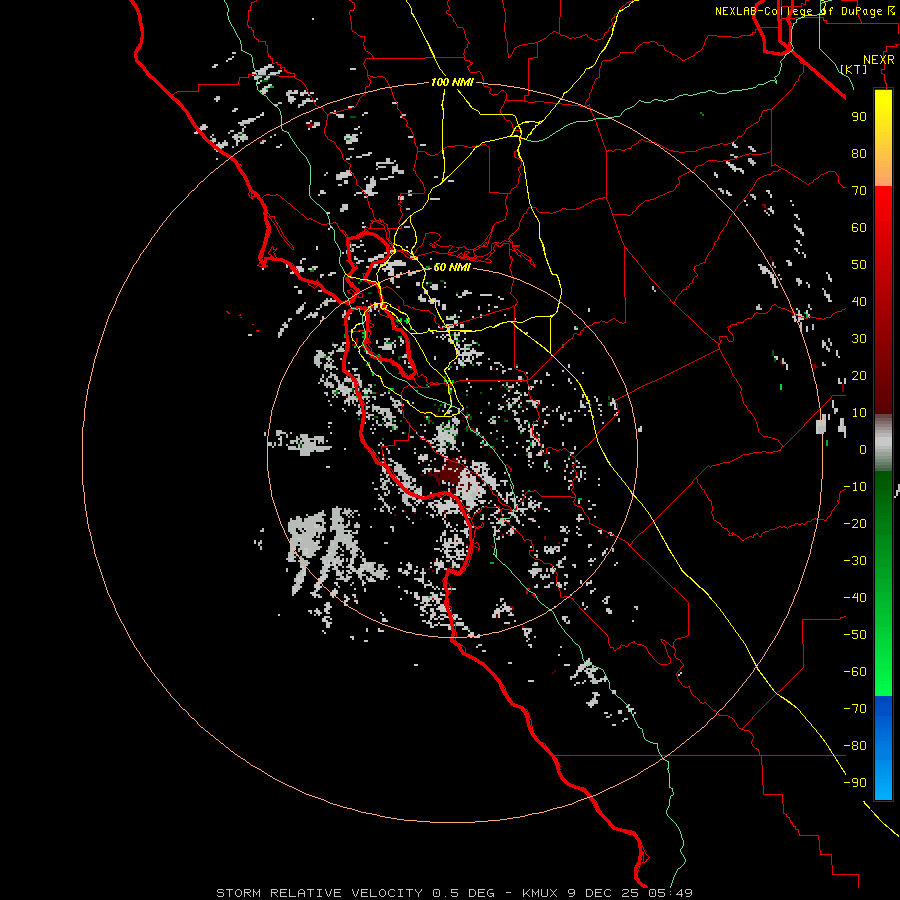Screen dimensions: 900x900
Task: Click the "60 NMI" range ring label
Action: coord(452,267)
